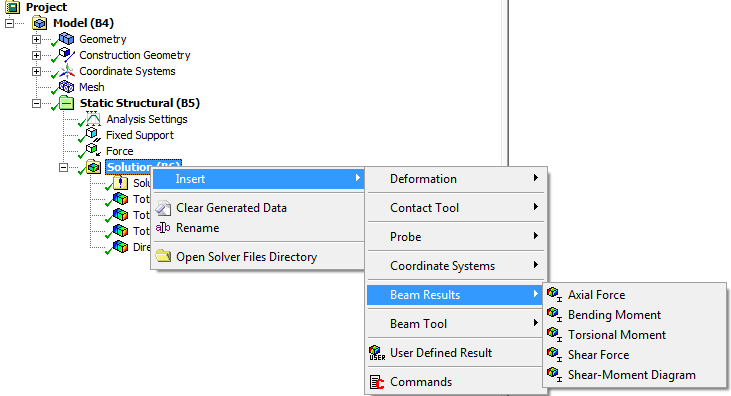
Task: Open Coordinate Systems submenu entry
Action: pyautogui.click(x=455, y=265)
